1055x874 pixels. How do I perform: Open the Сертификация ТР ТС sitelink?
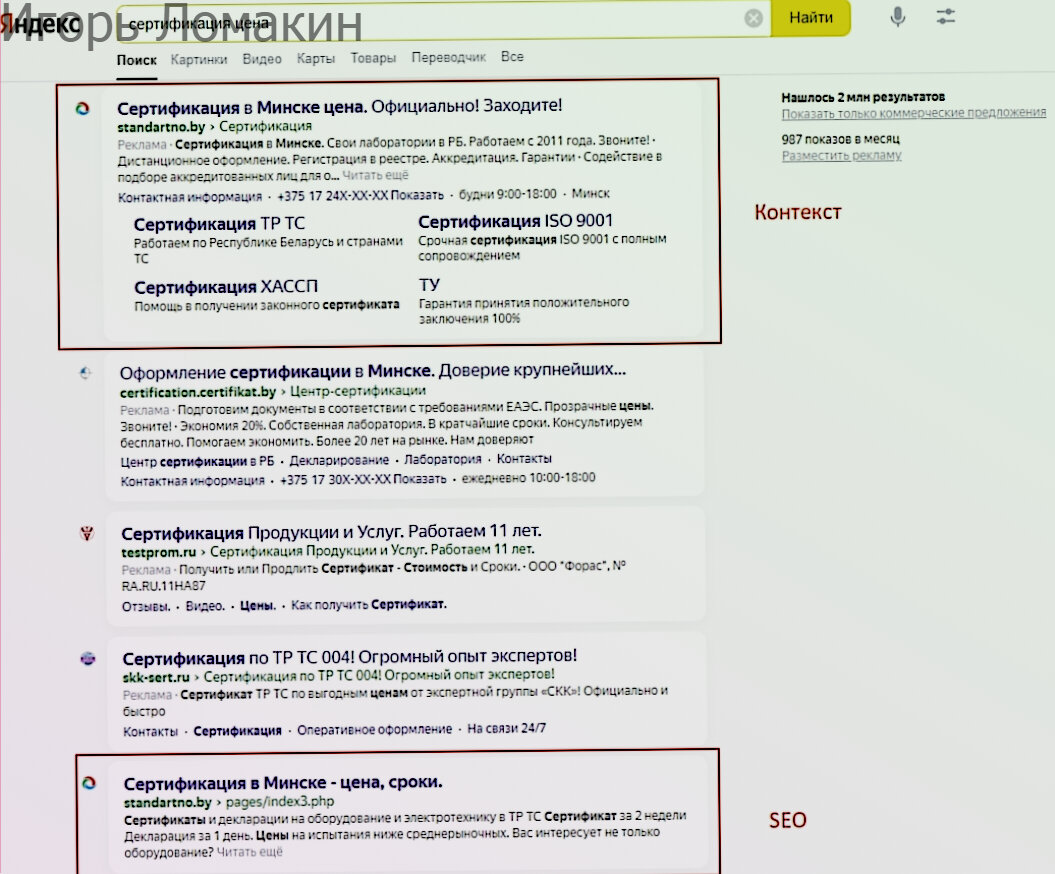pyautogui.click(x=219, y=223)
